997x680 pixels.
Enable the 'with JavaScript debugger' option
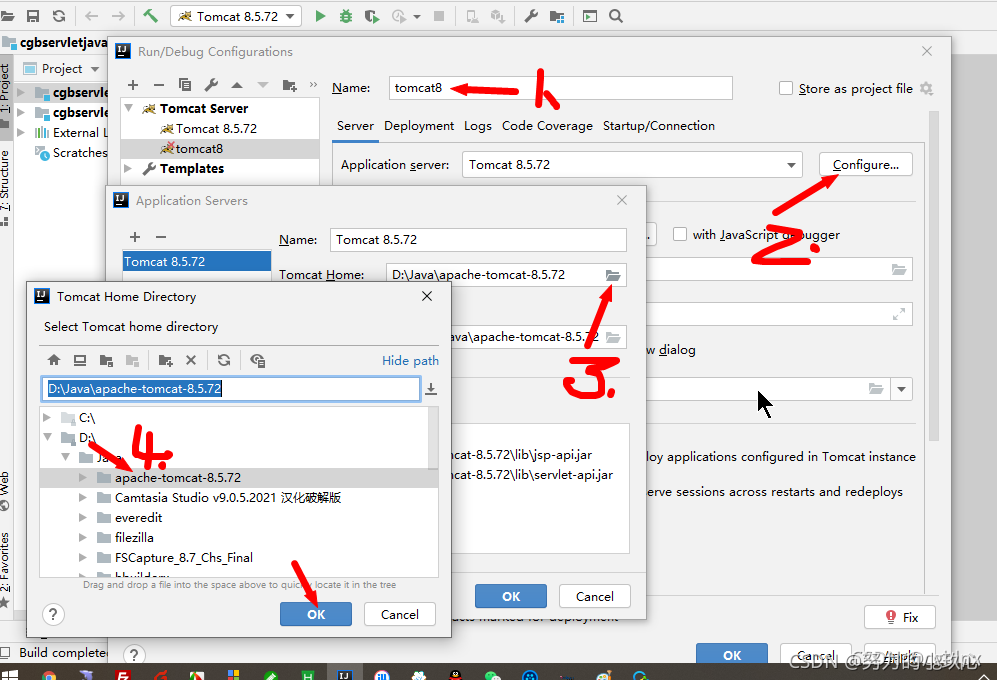pyautogui.click(x=679, y=234)
